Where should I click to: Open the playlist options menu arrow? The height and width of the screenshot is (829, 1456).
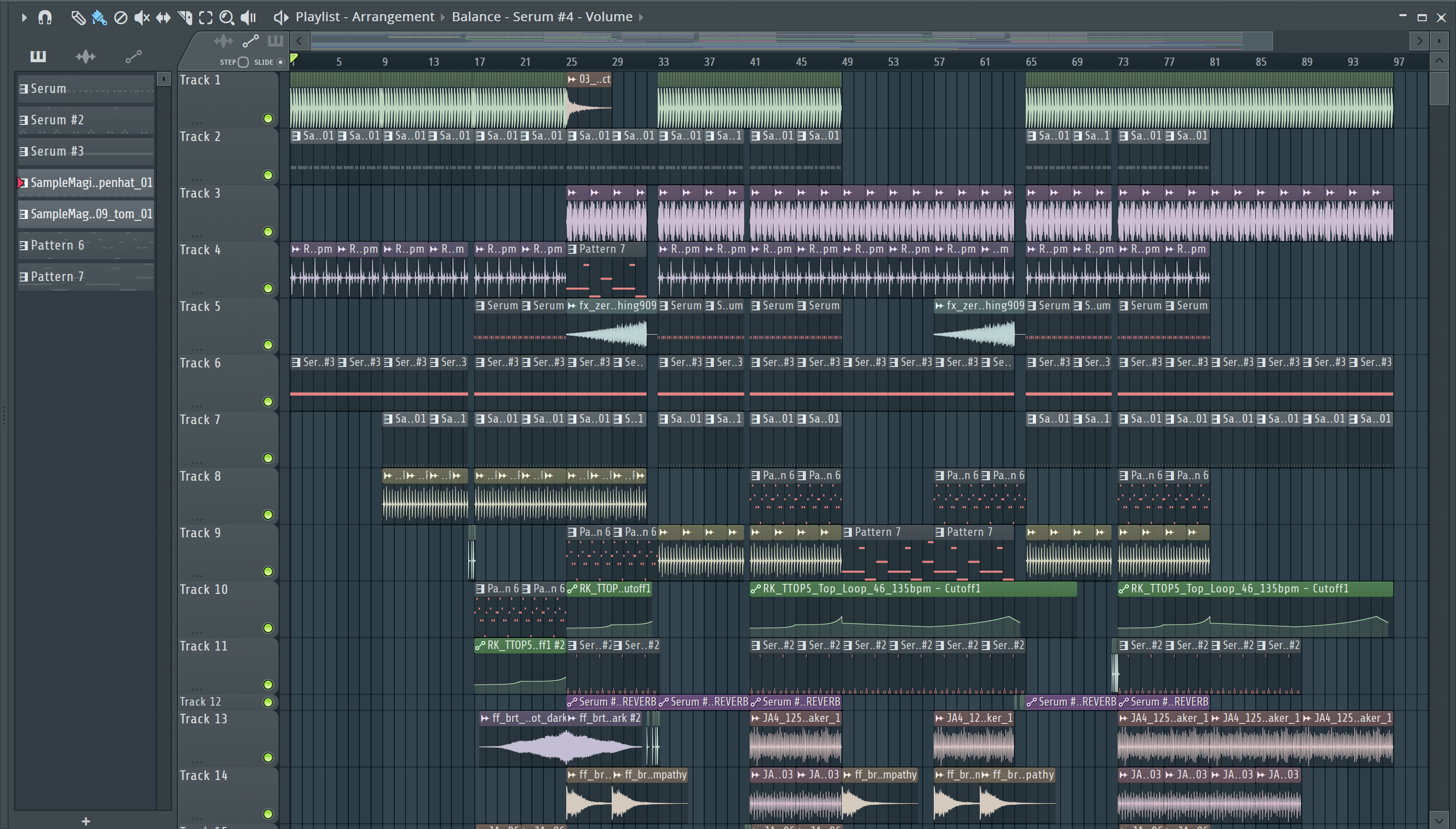coord(24,18)
